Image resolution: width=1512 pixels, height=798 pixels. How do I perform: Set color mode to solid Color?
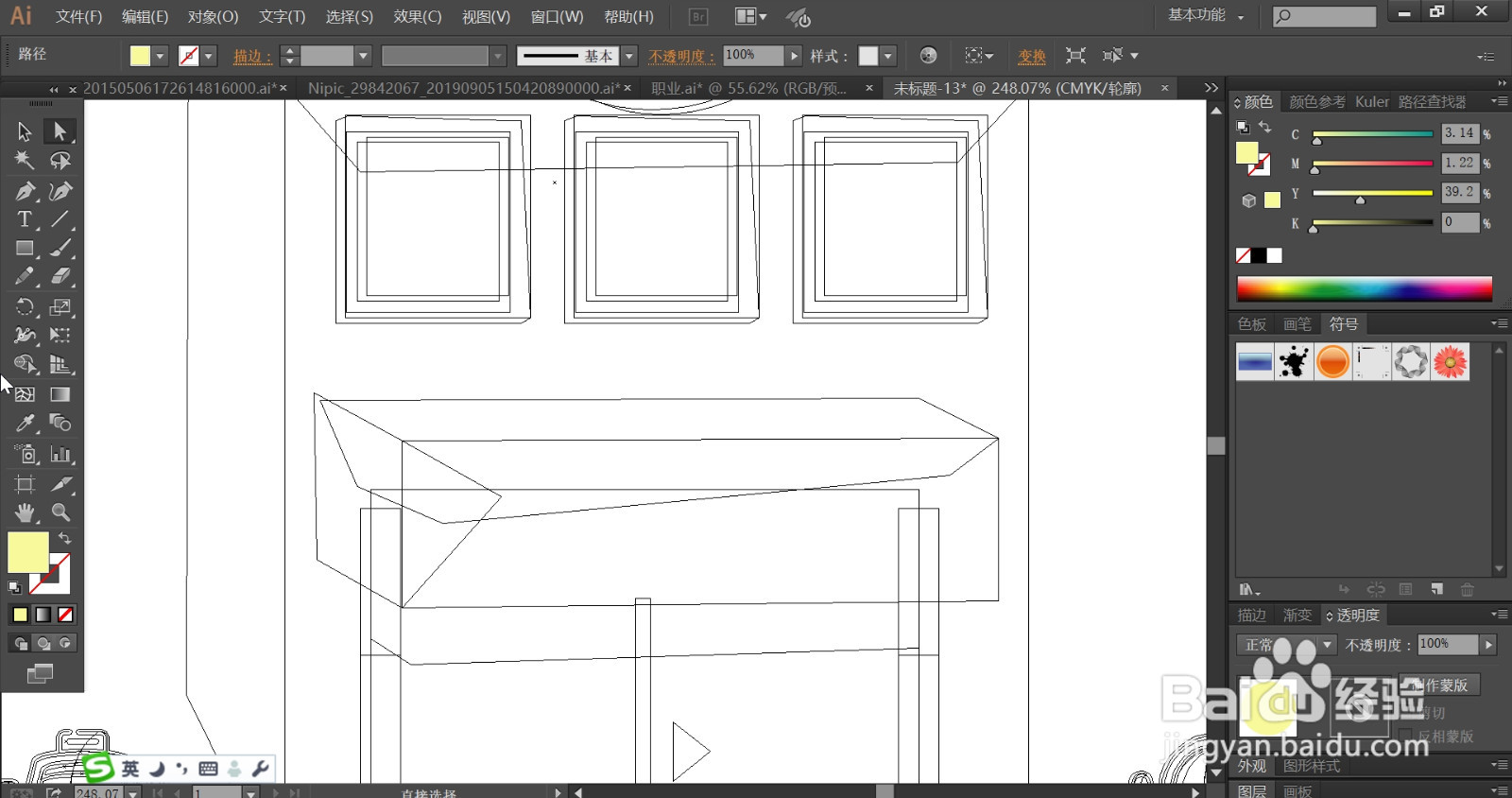tap(20, 615)
